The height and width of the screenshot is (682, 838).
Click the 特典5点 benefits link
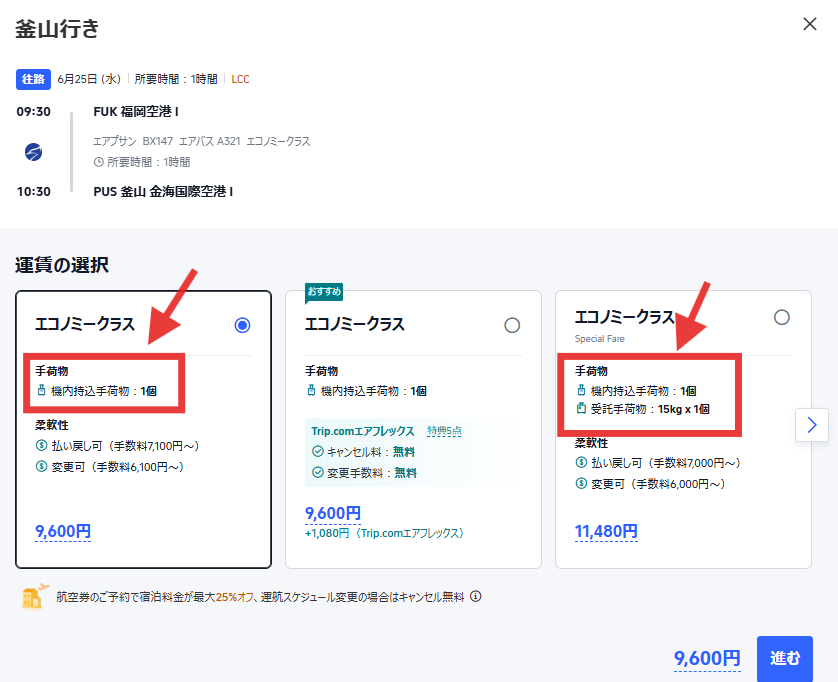pyautogui.click(x=444, y=431)
